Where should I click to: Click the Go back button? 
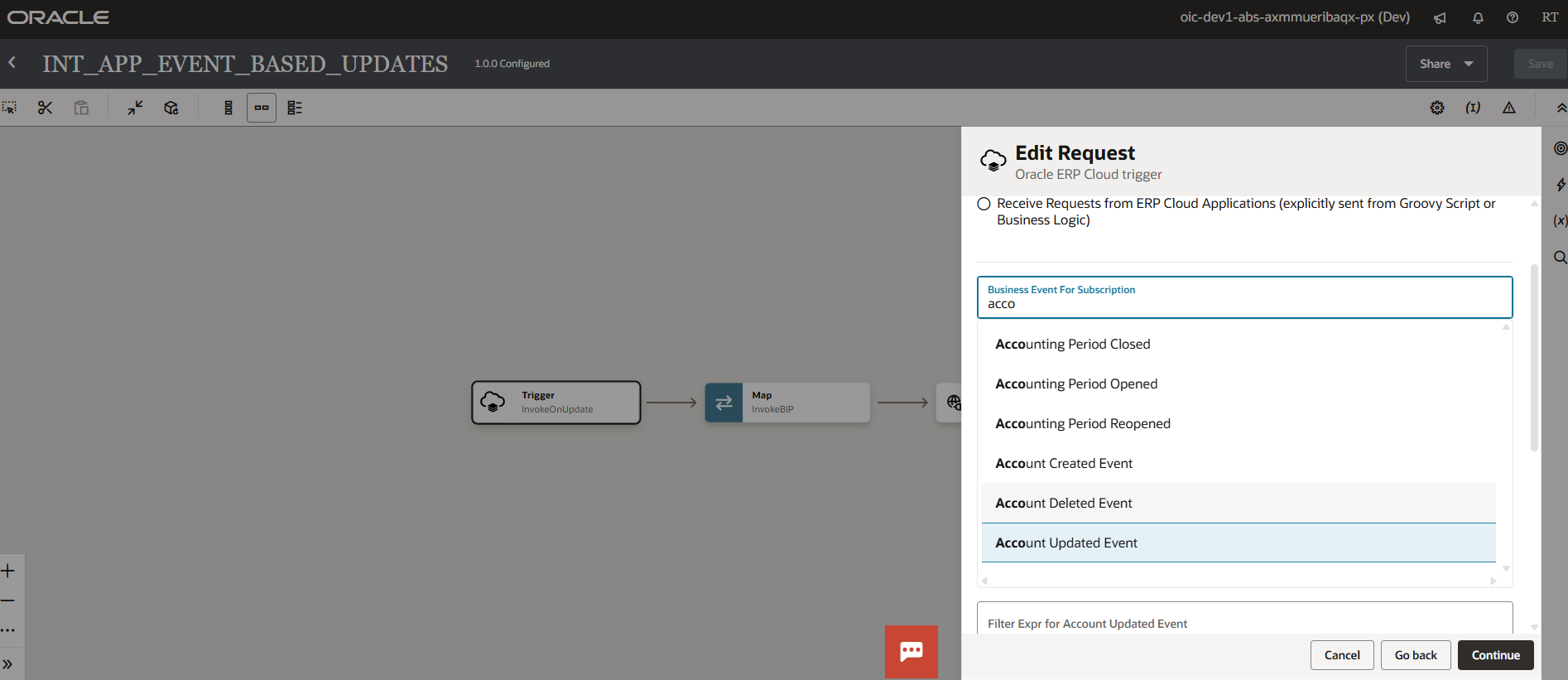coord(1416,655)
